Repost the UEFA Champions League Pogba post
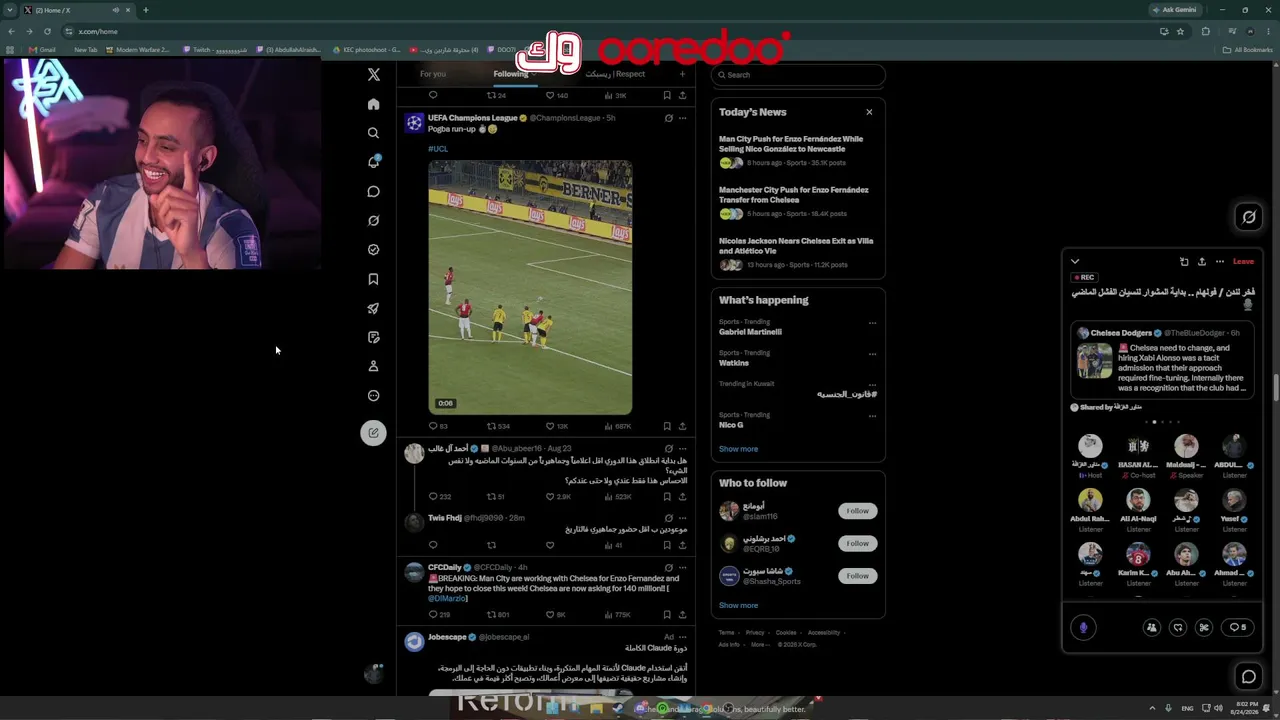1280x720 pixels. [491, 426]
